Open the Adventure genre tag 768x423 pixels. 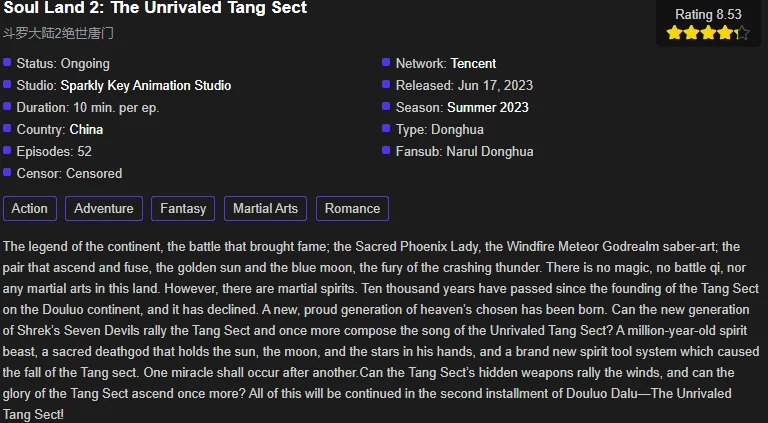tap(104, 209)
